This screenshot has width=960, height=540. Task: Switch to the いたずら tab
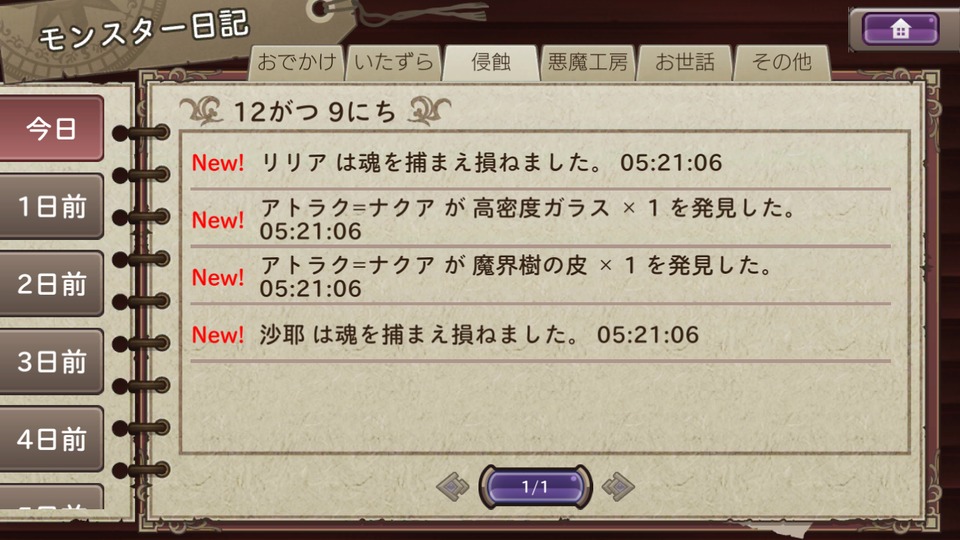393,62
